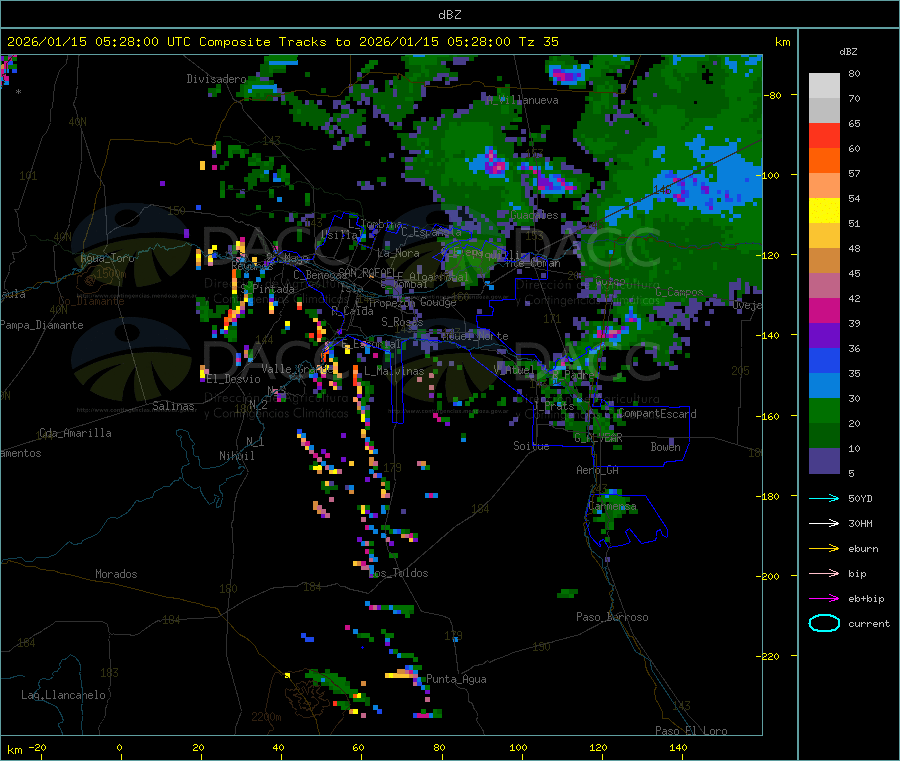Click the 'S_Rosas' map label
The image size is (900, 761).
402,322
